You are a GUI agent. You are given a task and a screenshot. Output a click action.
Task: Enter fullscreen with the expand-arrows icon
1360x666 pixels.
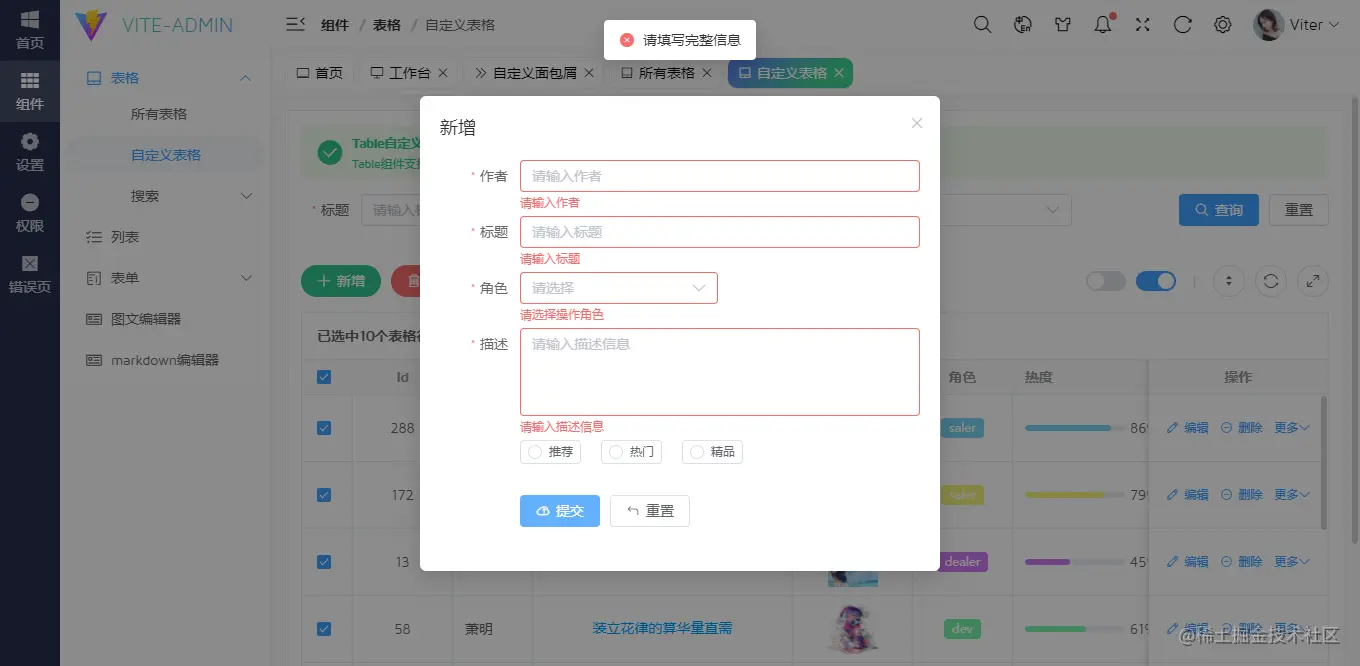pyautogui.click(x=1142, y=23)
